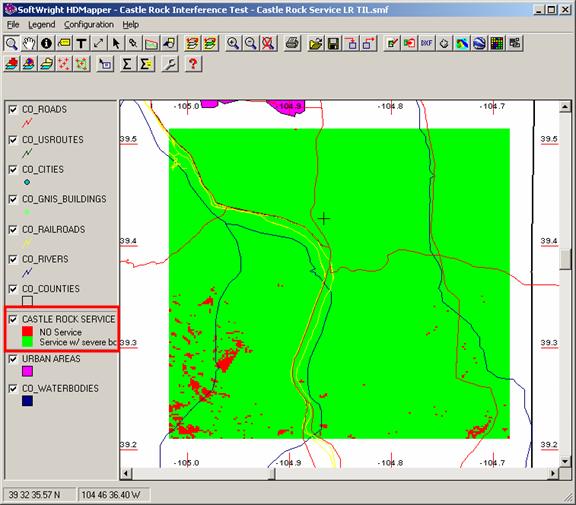Open the Legend menu
576x505 pixels.
(x=42, y=25)
